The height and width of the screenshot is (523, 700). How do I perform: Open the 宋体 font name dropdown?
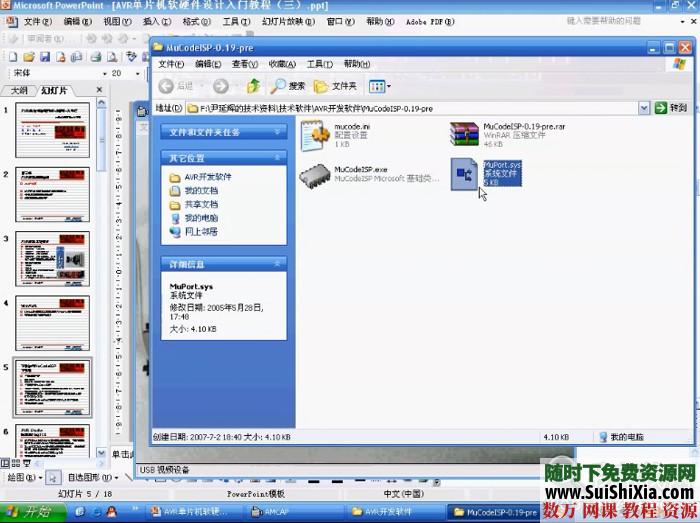point(105,74)
